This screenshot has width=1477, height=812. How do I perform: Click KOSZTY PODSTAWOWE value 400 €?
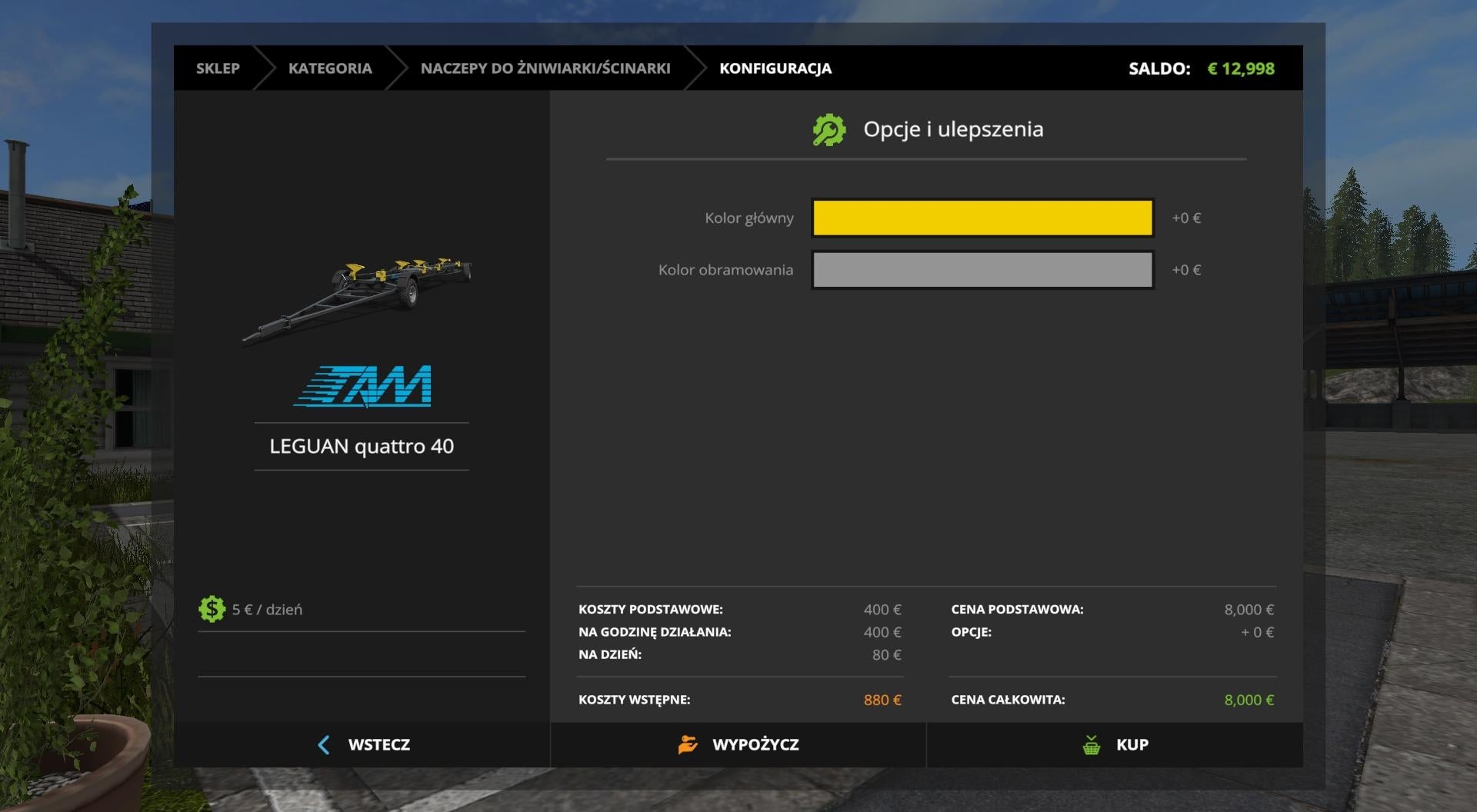(x=882, y=610)
